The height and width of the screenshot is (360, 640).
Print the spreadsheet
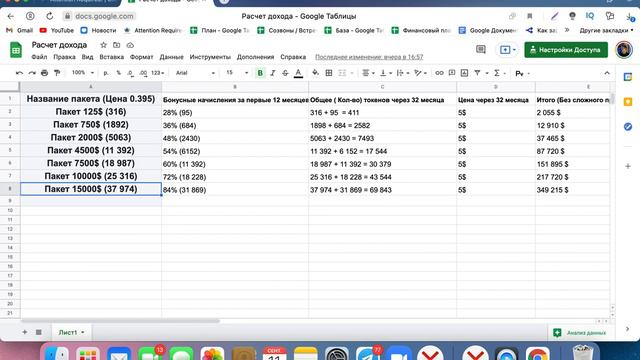pyautogui.click(x=44, y=73)
